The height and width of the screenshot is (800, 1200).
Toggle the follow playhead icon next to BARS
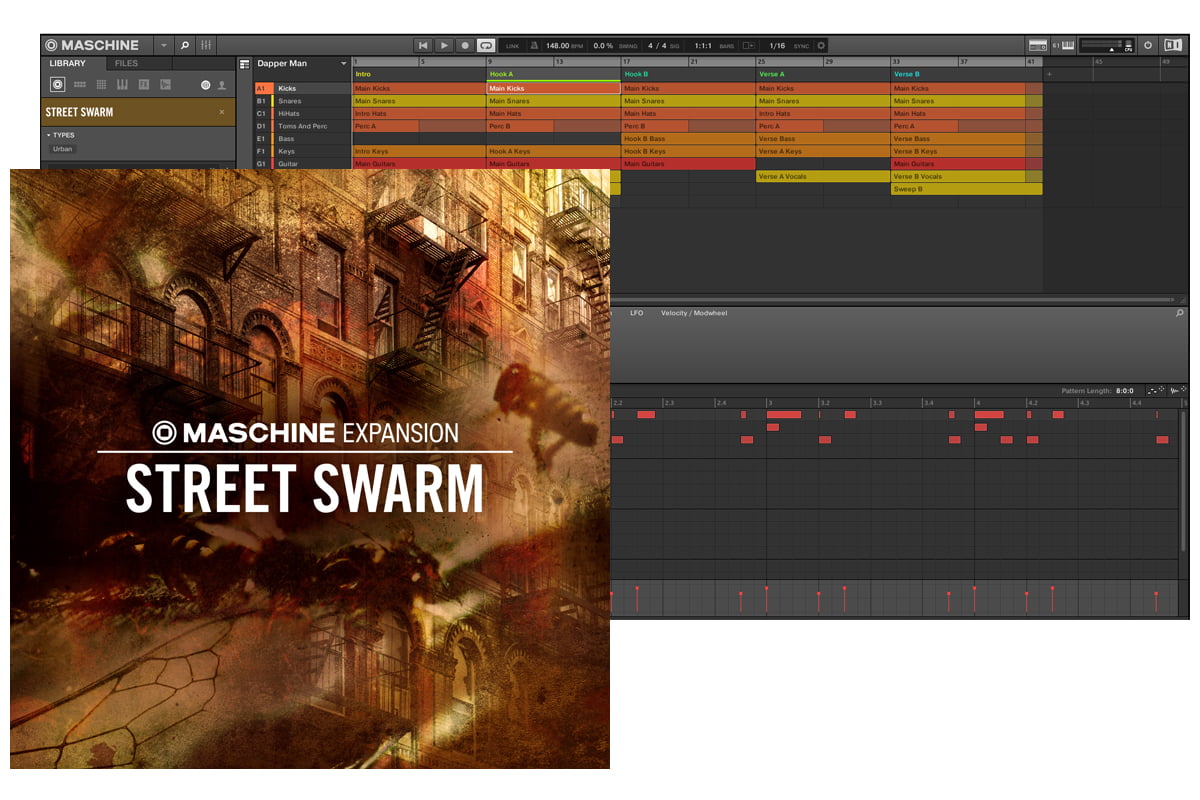pyautogui.click(x=749, y=46)
